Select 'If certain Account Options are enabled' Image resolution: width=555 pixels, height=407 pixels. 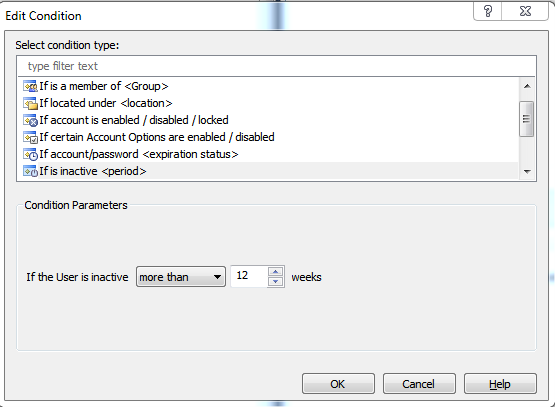pyautogui.click(x=157, y=137)
